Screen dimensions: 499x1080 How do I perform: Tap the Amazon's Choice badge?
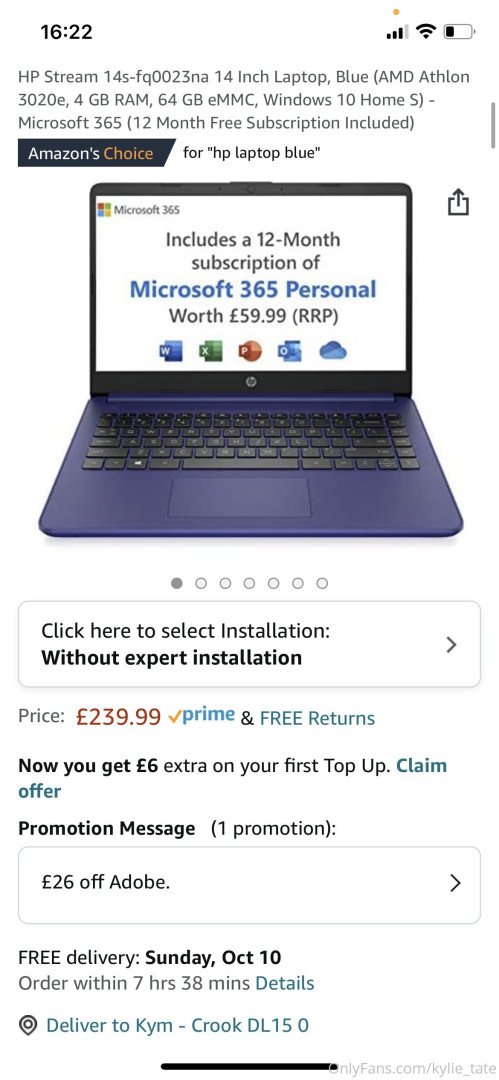(93, 153)
